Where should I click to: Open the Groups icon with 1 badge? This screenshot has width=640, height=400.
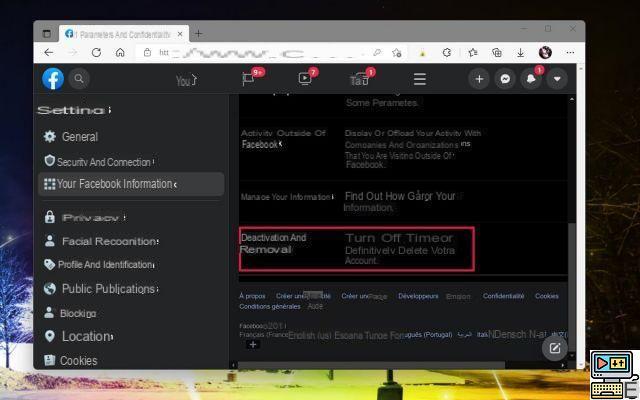360,79
